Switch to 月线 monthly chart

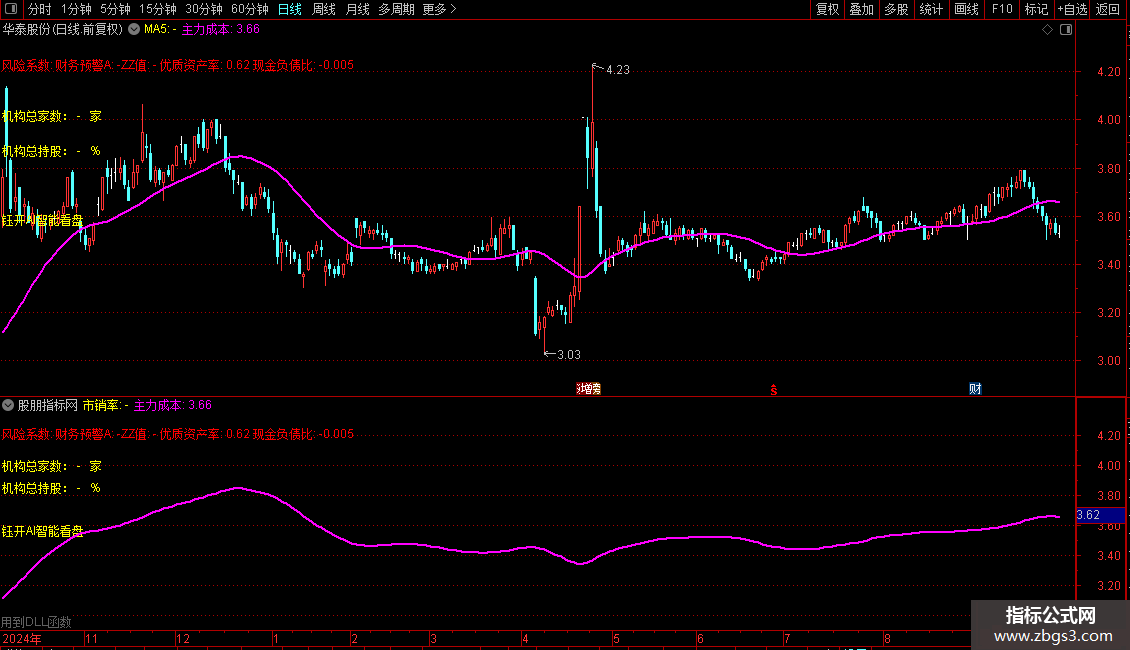[357, 9]
